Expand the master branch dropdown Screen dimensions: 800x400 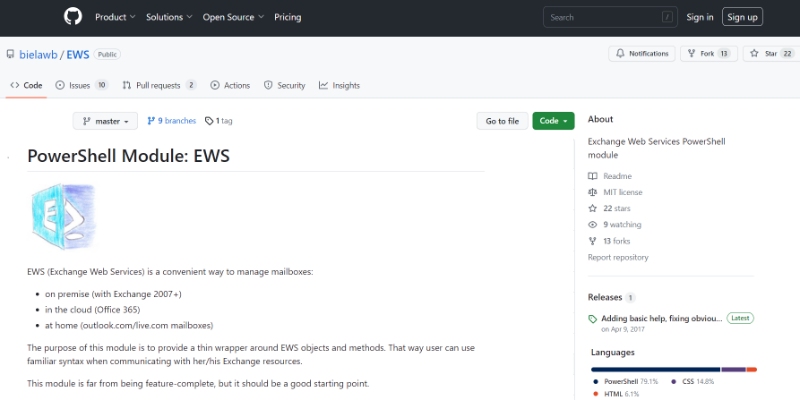point(105,121)
